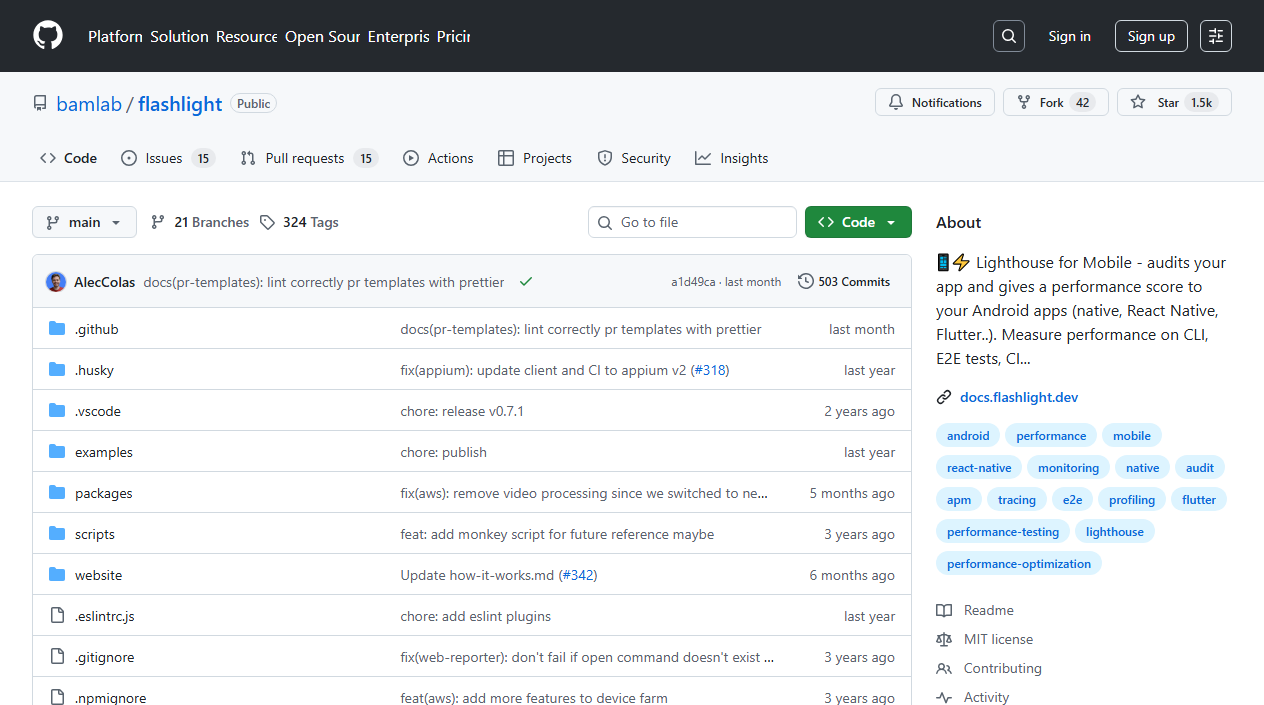Click the Go to file search field

692,222
